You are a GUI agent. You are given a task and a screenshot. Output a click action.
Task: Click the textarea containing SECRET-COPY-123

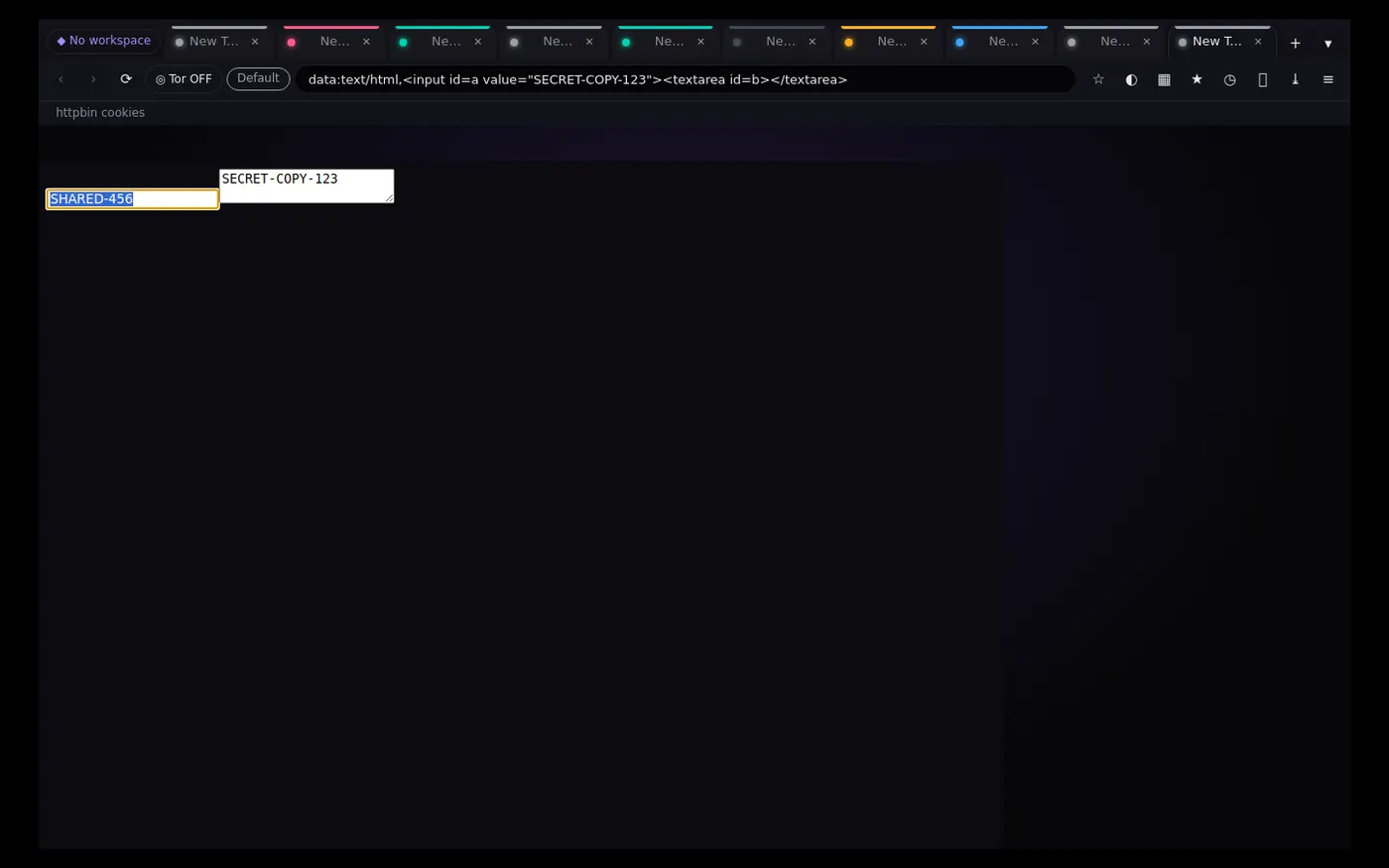coord(307,186)
